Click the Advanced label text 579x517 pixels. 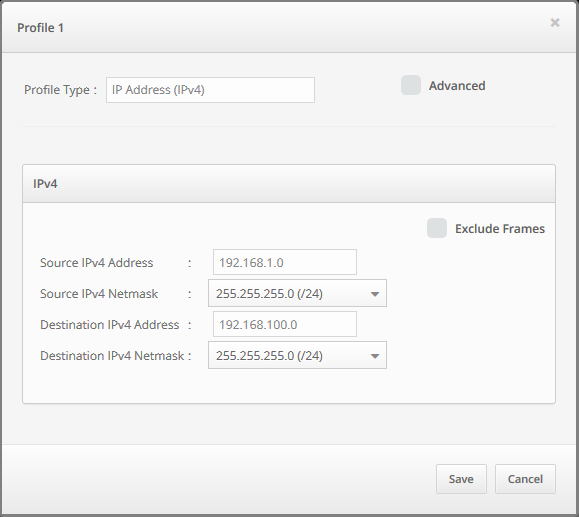[x=457, y=86]
